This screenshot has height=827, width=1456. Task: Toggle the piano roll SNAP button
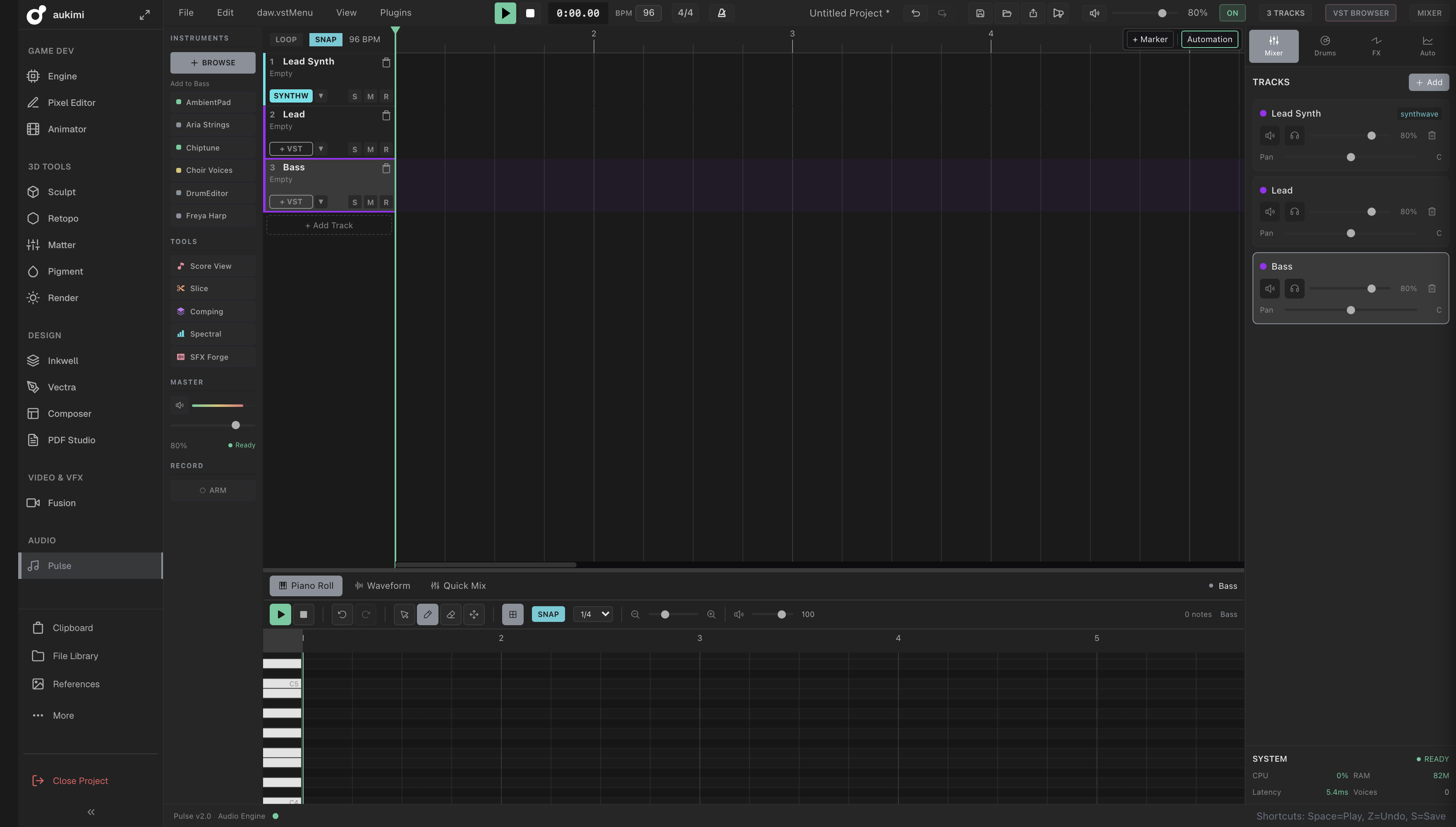548,614
